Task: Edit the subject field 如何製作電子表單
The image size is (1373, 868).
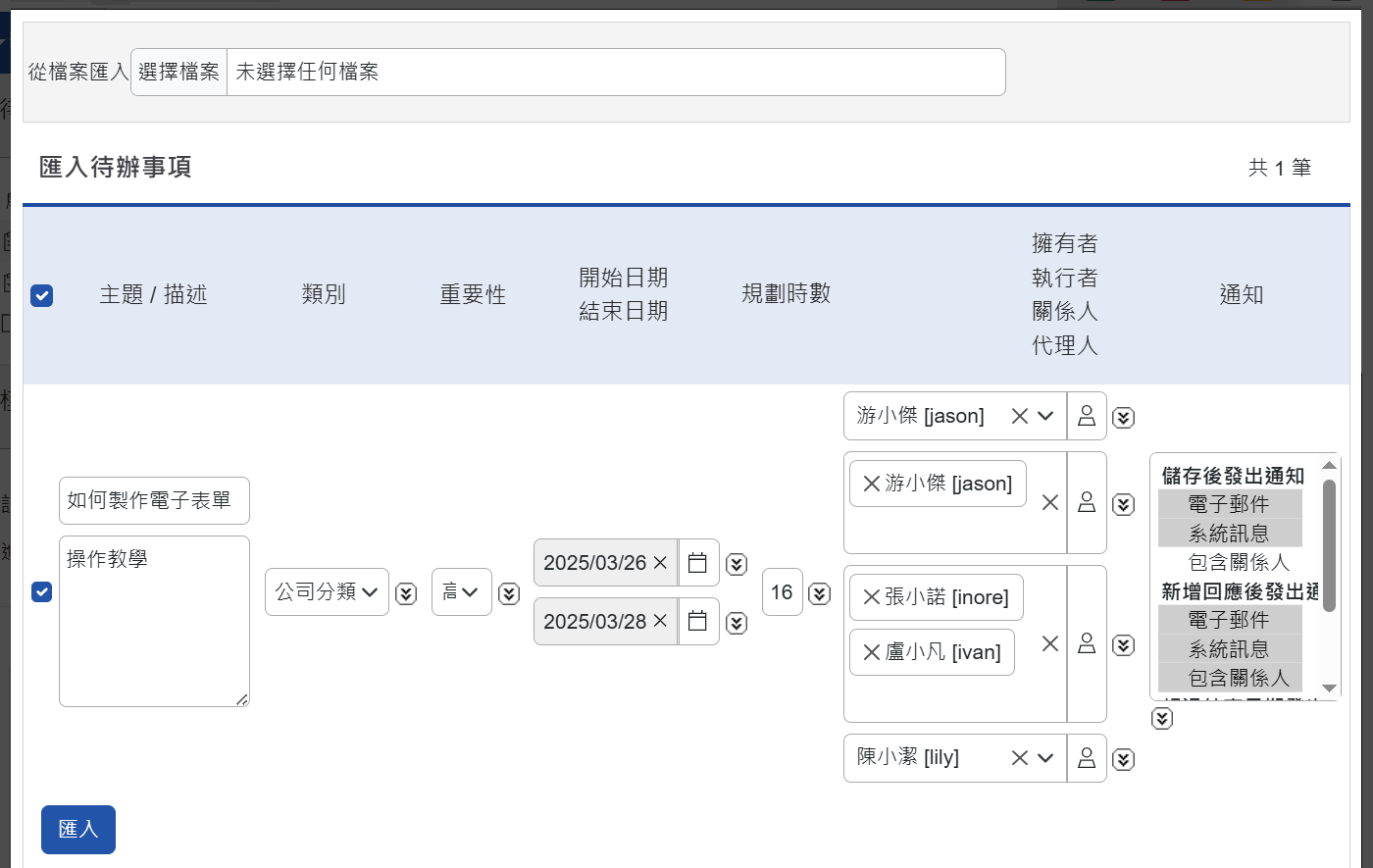Action: pos(154,501)
